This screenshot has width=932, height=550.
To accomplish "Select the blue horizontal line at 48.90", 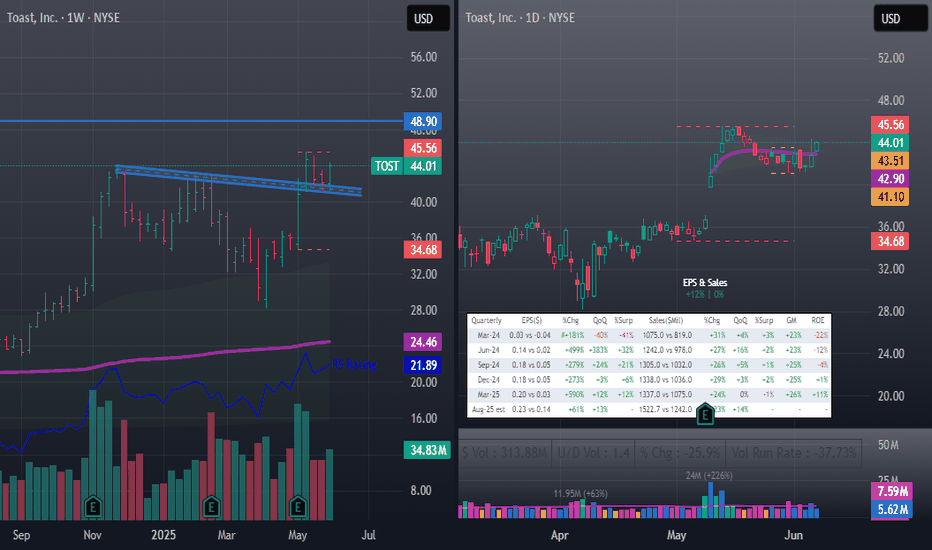I will click(201, 121).
